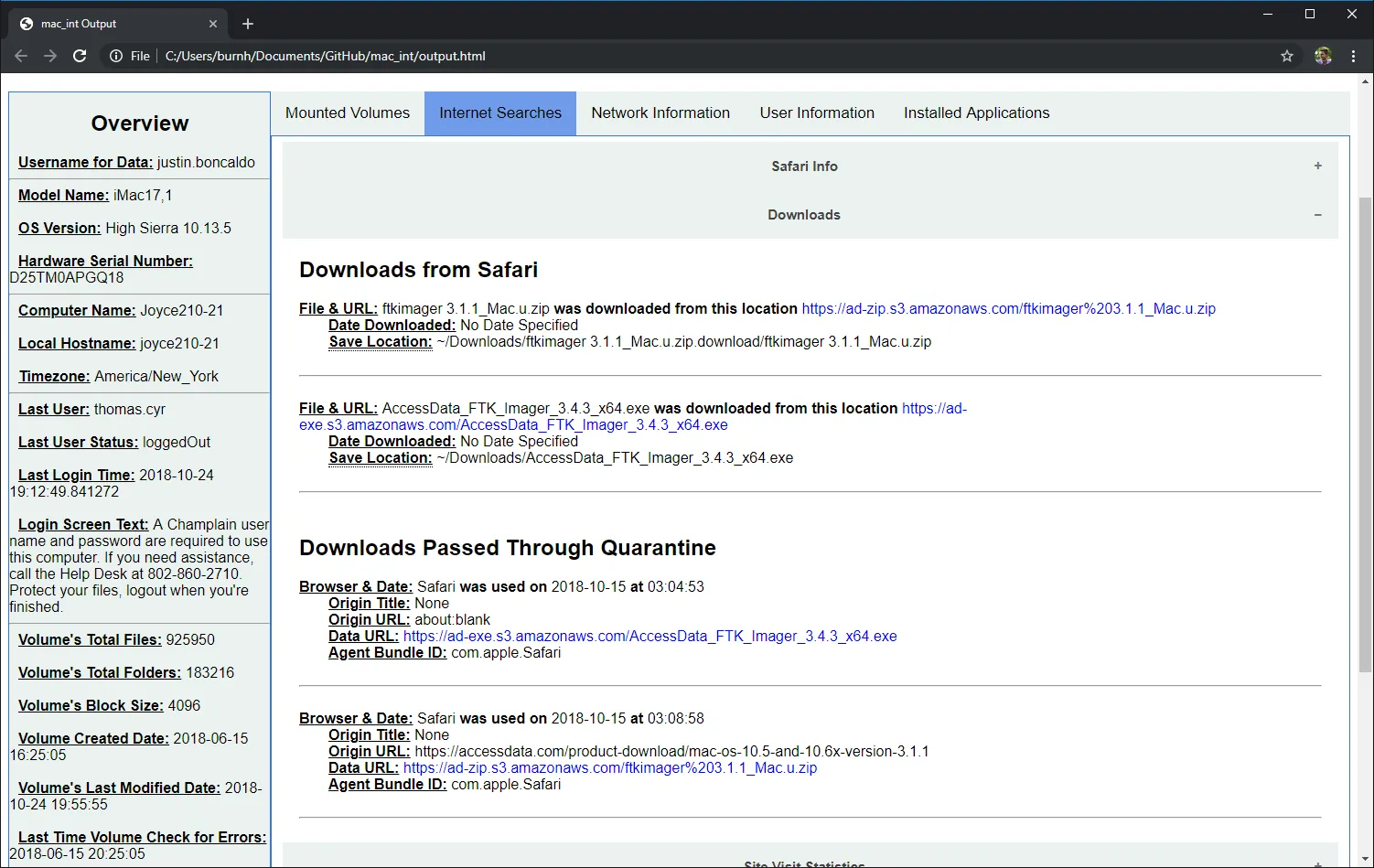Bookmark this page with the star icon
This screenshot has height=868, width=1374.
[x=1287, y=56]
